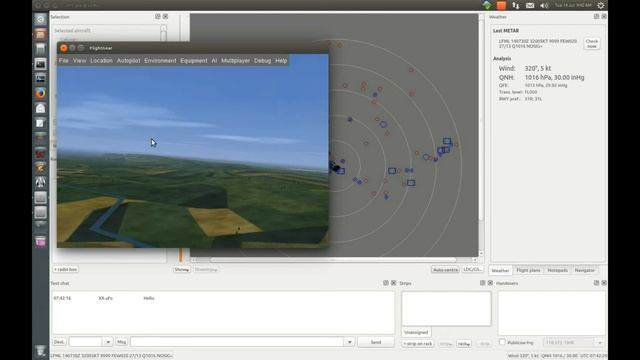Open the Multiplayer menu in FlightGear
The width and height of the screenshot is (640, 360).
236,60
